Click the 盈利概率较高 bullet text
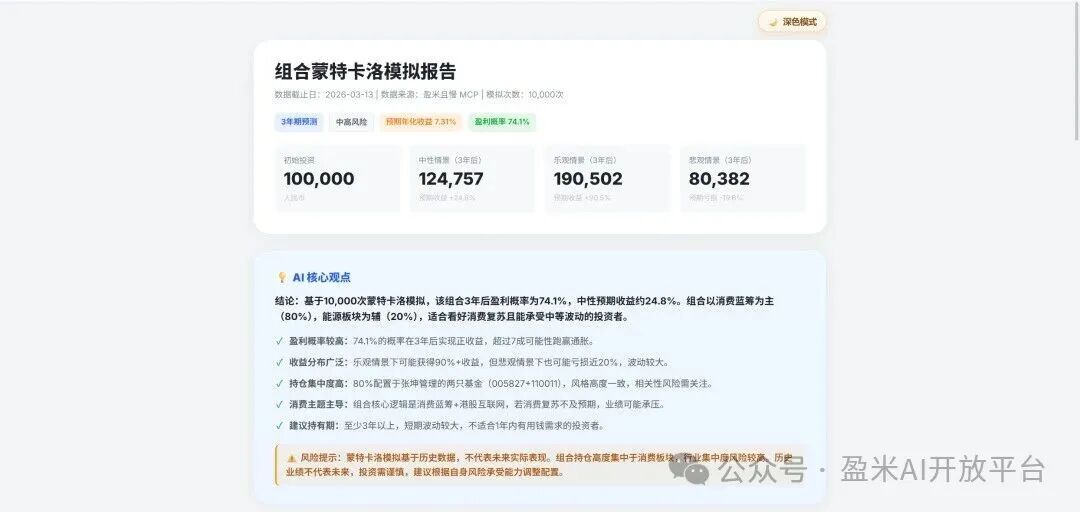Screen dimensions: 1080x512 tap(441, 341)
